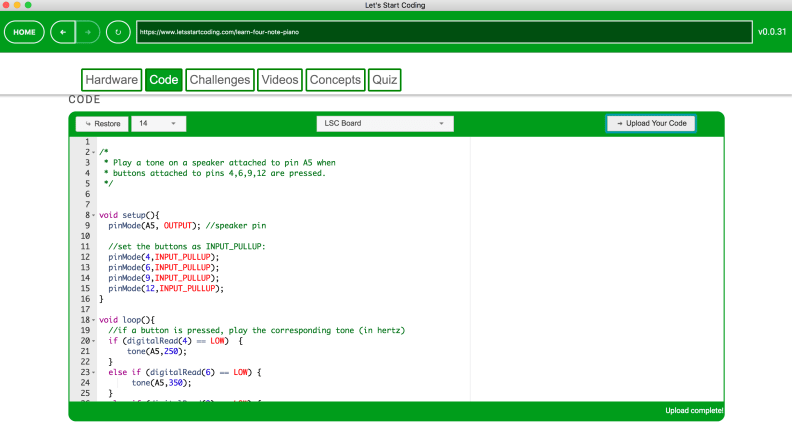The height and width of the screenshot is (423, 792).
Task: Restore the original code
Action: [x=102, y=123]
